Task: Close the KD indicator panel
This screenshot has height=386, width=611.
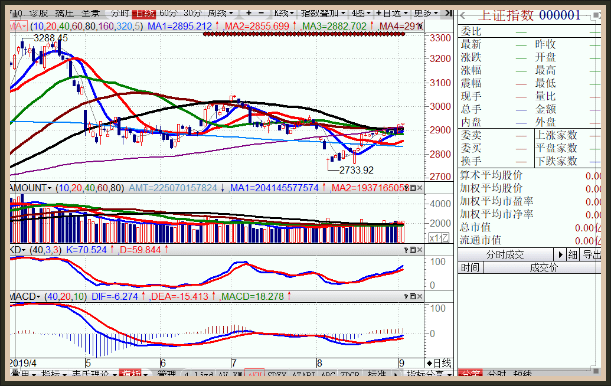Action: tap(420, 250)
